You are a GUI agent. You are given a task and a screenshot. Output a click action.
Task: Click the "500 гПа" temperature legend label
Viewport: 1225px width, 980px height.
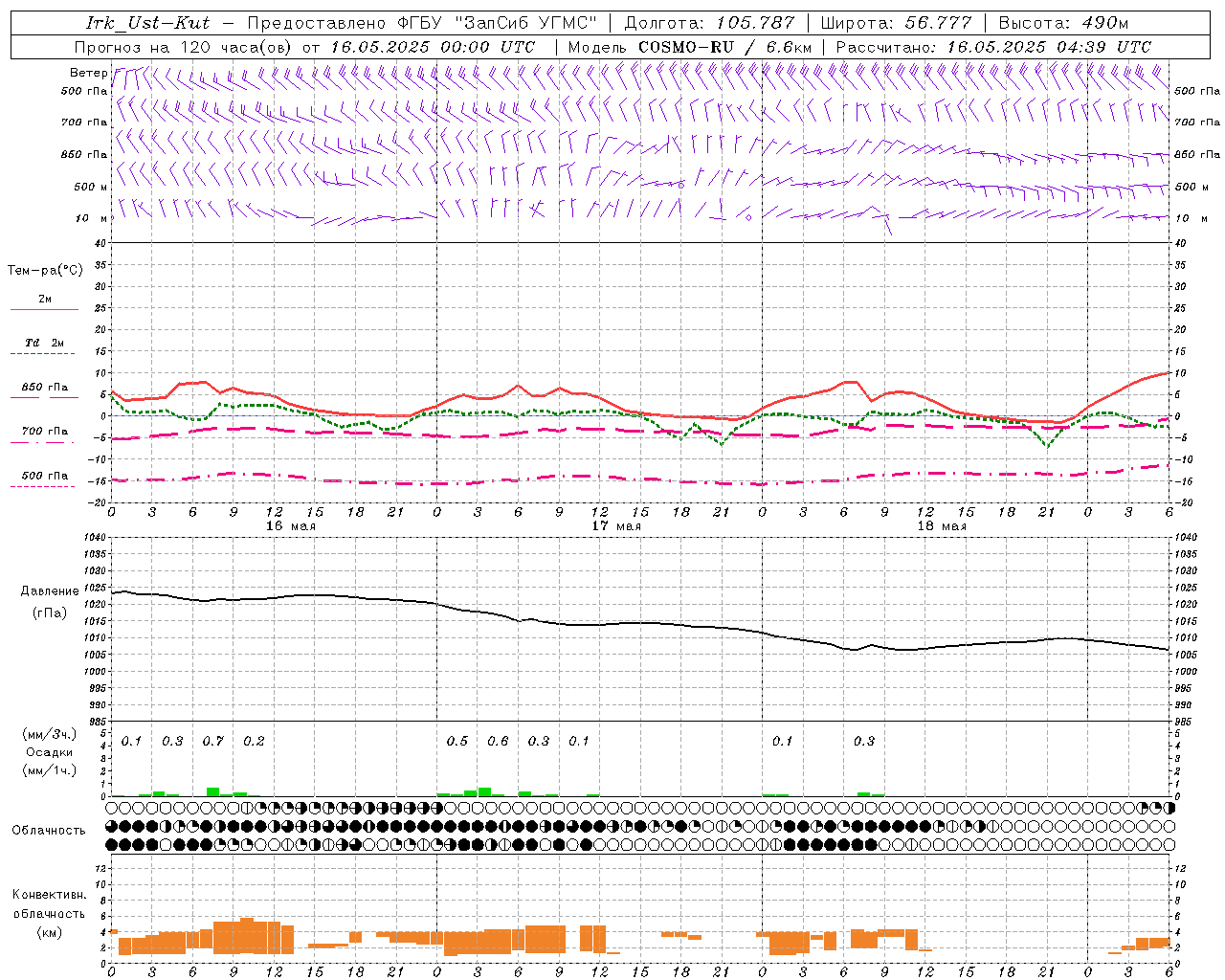[x=44, y=476]
